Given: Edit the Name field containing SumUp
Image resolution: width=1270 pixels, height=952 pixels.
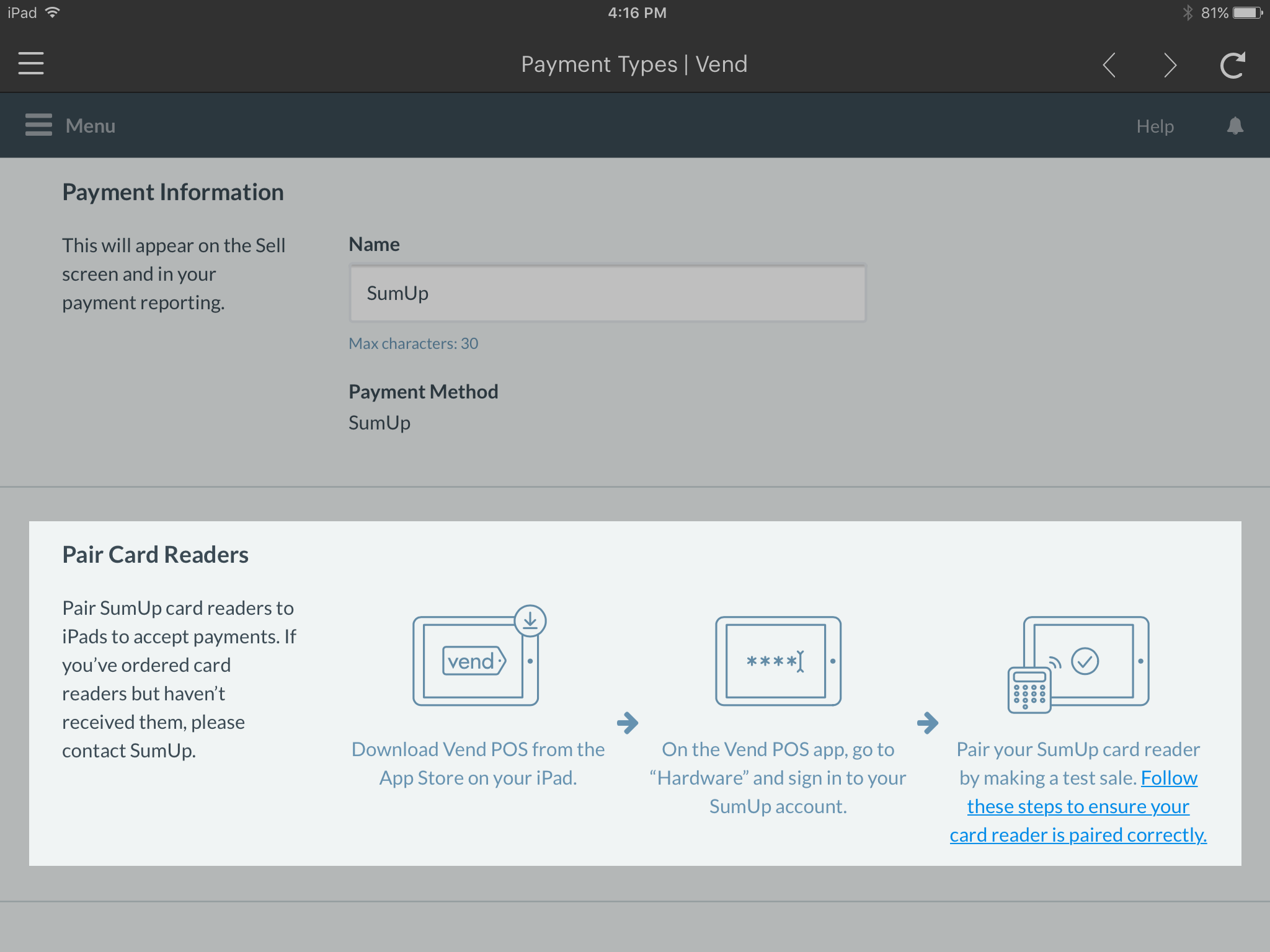Looking at the screenshot, I should pos(606,293).
